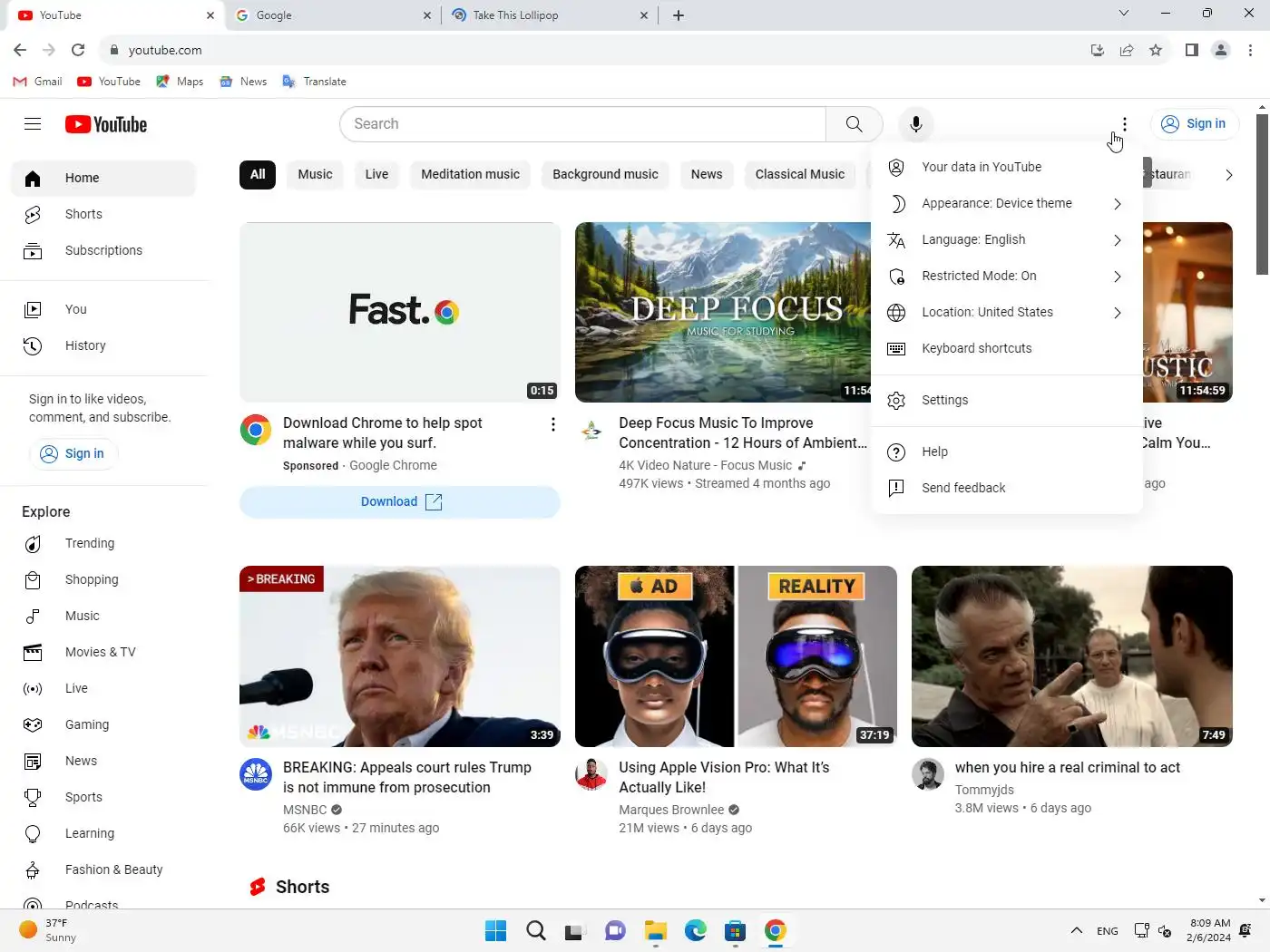Open File Explorer from the taskbar
The image size is (1270, 952).
tap(656, 930)
